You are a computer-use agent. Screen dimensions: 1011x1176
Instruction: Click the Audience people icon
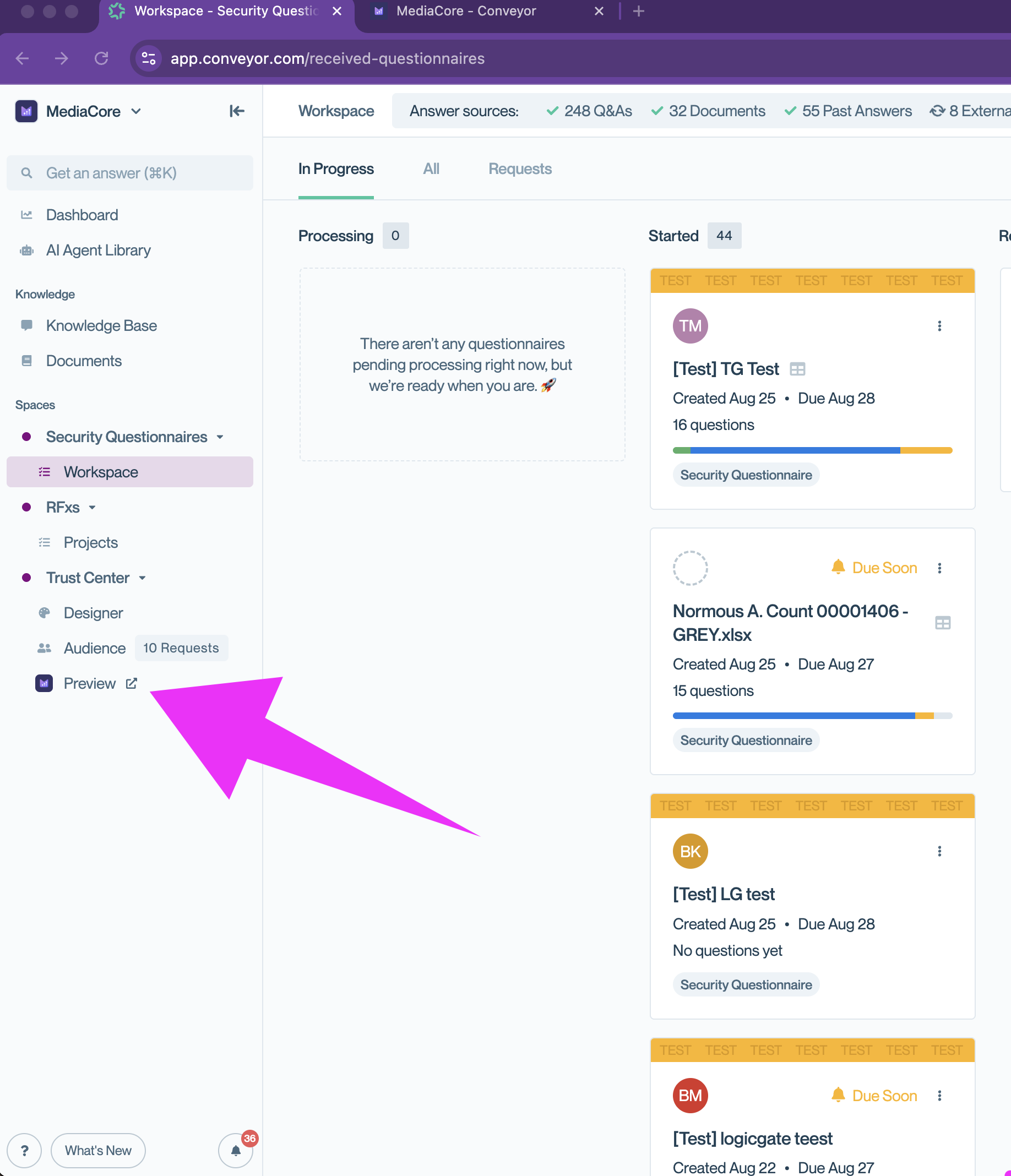point(44,648)
